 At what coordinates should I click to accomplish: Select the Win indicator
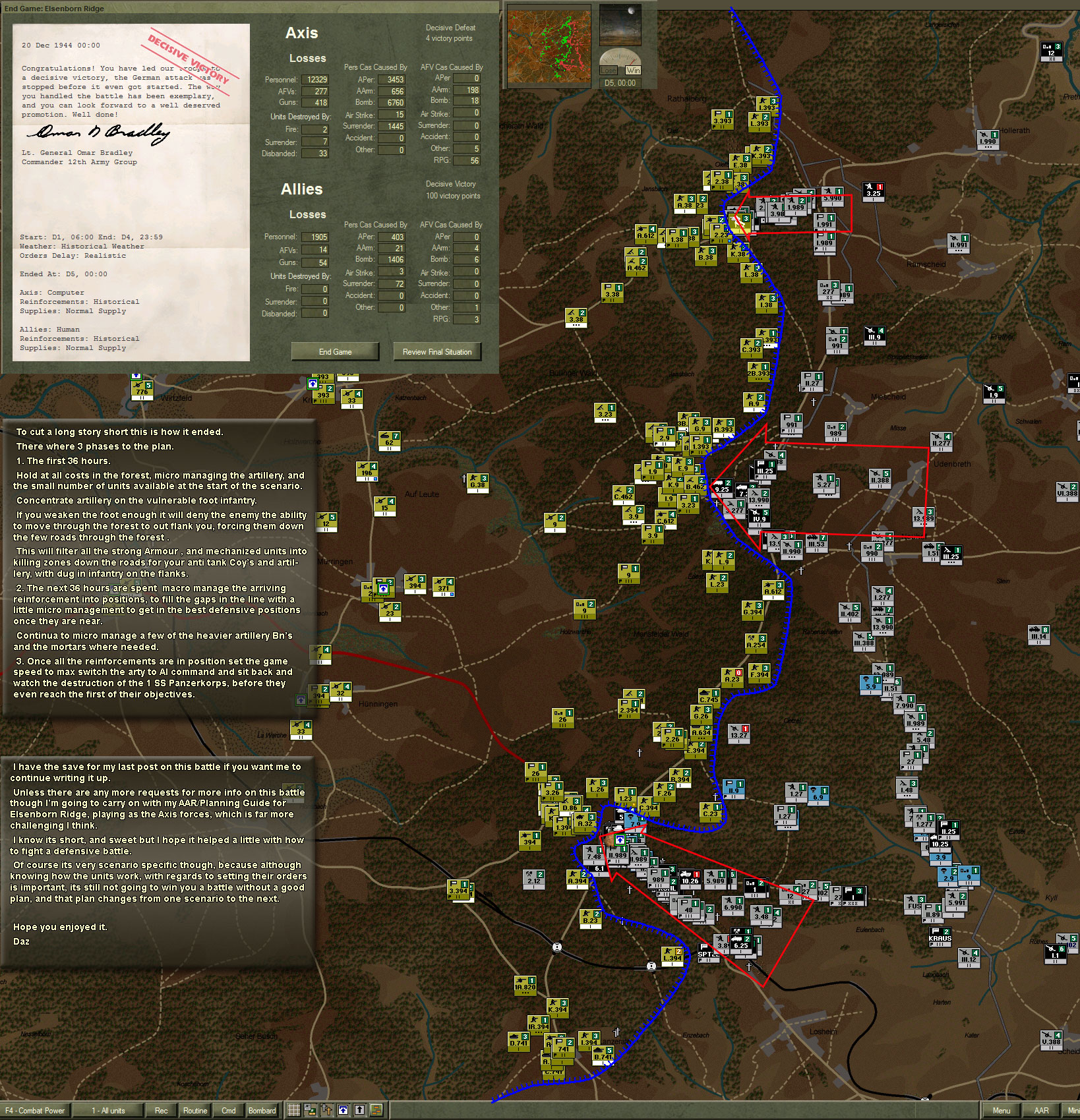(633, 71)
